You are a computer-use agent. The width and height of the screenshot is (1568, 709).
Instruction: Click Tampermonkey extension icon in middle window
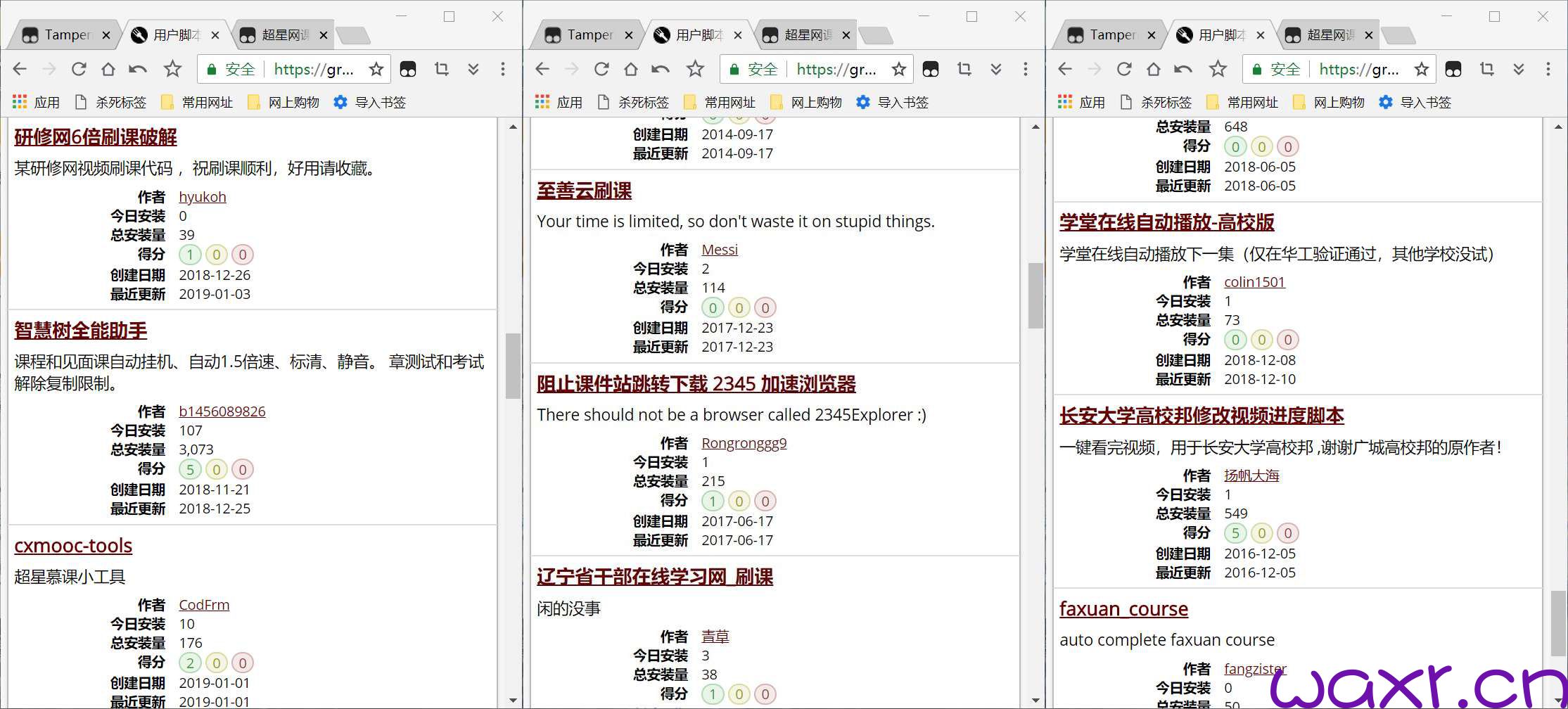(x=931, y=69)
